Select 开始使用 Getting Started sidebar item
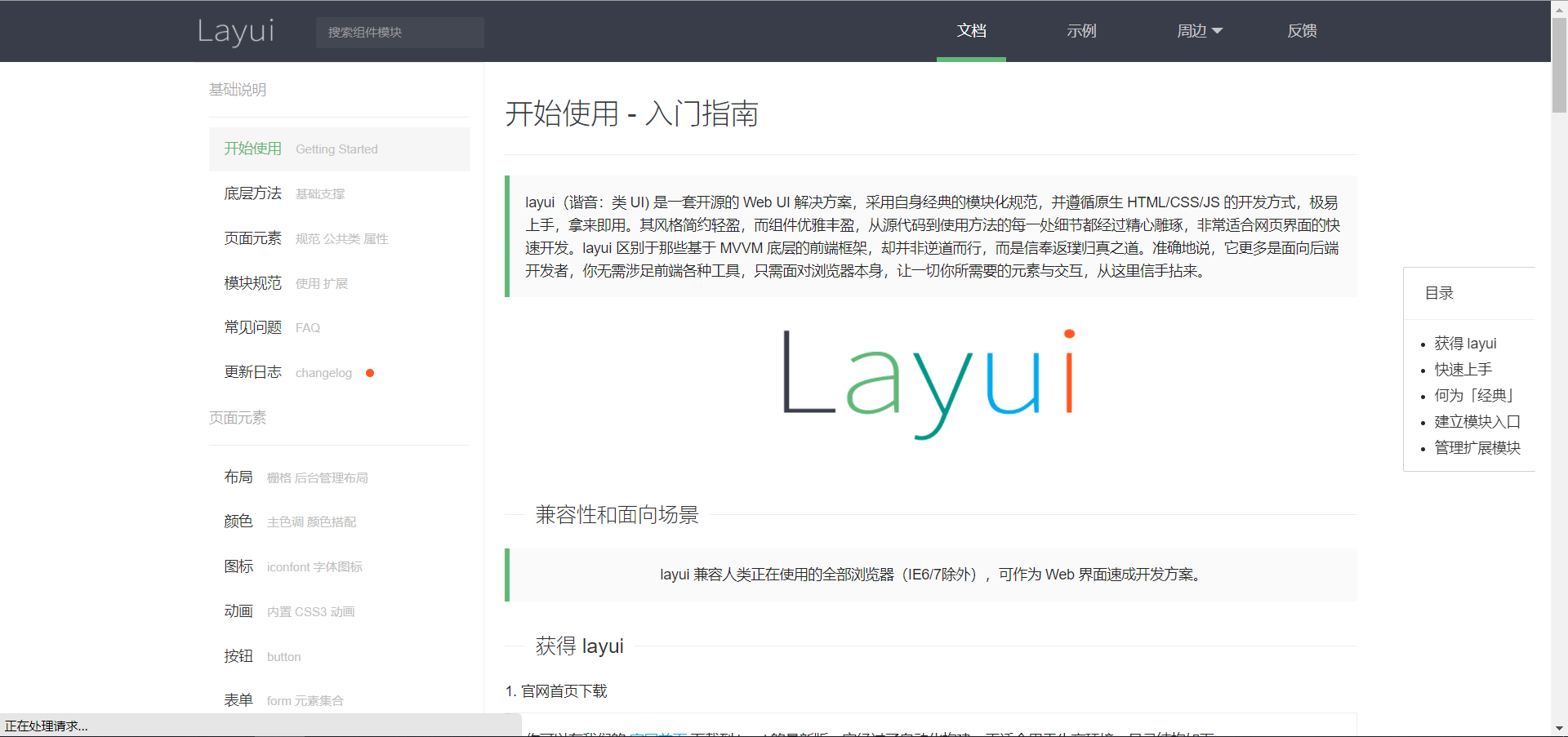This screenshot has width=1568, height=737. [x=340, y=149]
